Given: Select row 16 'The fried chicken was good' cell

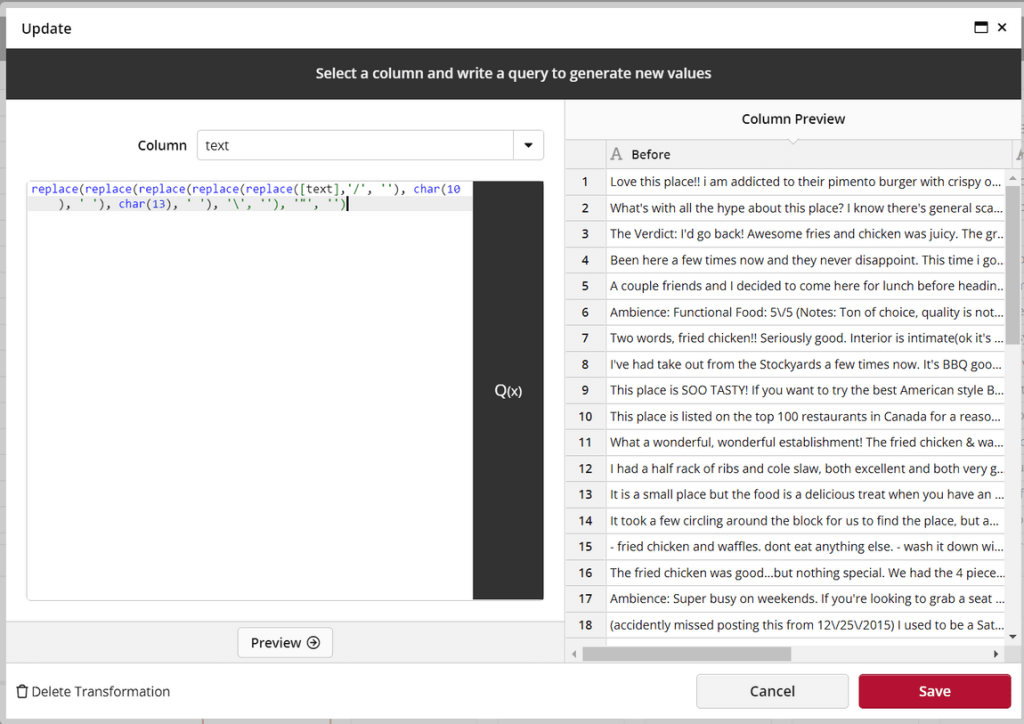Looking at the screenshot, I should click(x=806, y=573).
